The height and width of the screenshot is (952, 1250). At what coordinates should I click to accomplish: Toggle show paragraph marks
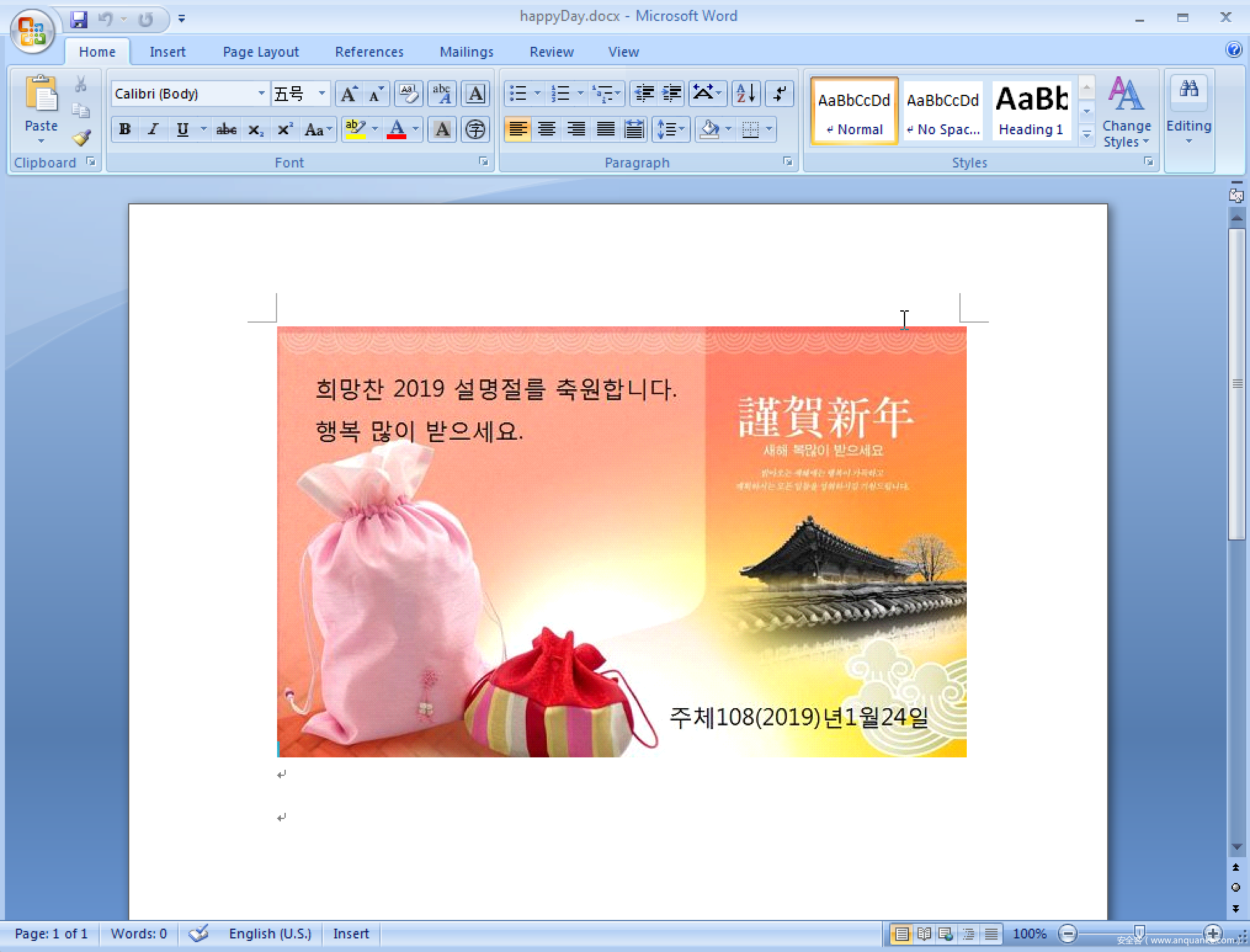pos(779,94)
